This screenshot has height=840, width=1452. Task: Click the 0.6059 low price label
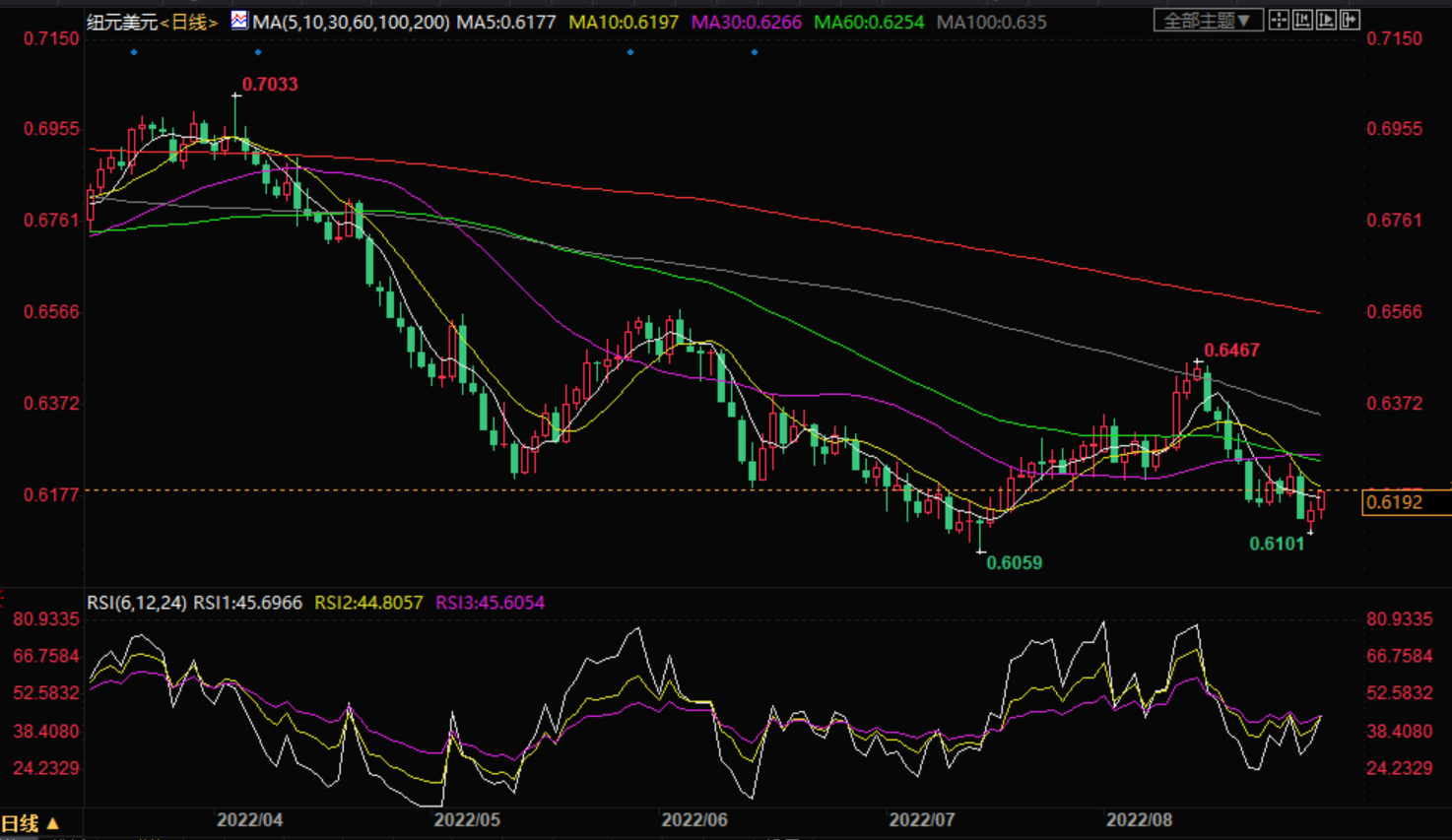click(x=1014, y=563)
